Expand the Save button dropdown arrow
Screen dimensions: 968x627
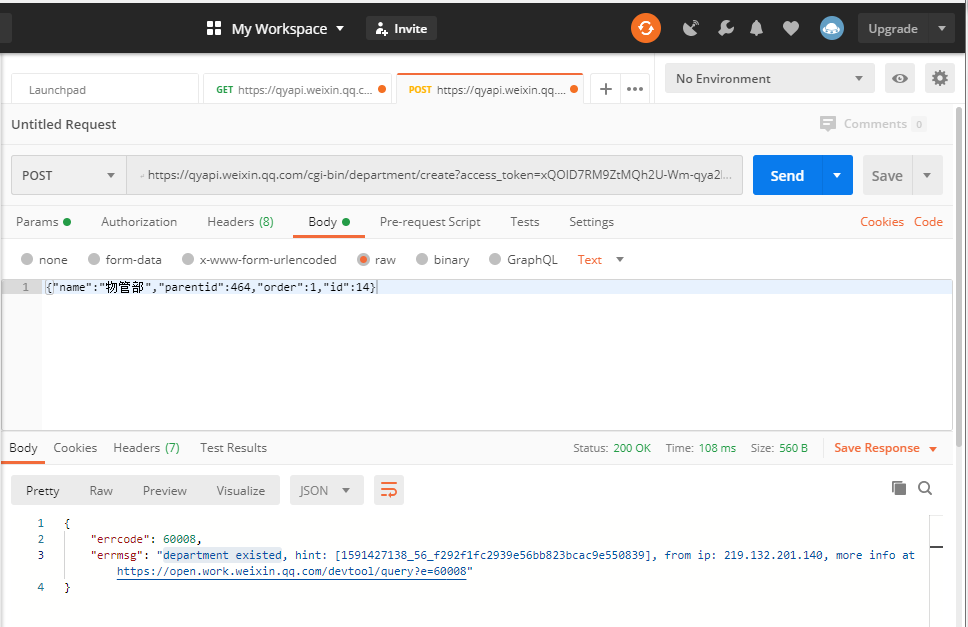[x=927, y=175]
